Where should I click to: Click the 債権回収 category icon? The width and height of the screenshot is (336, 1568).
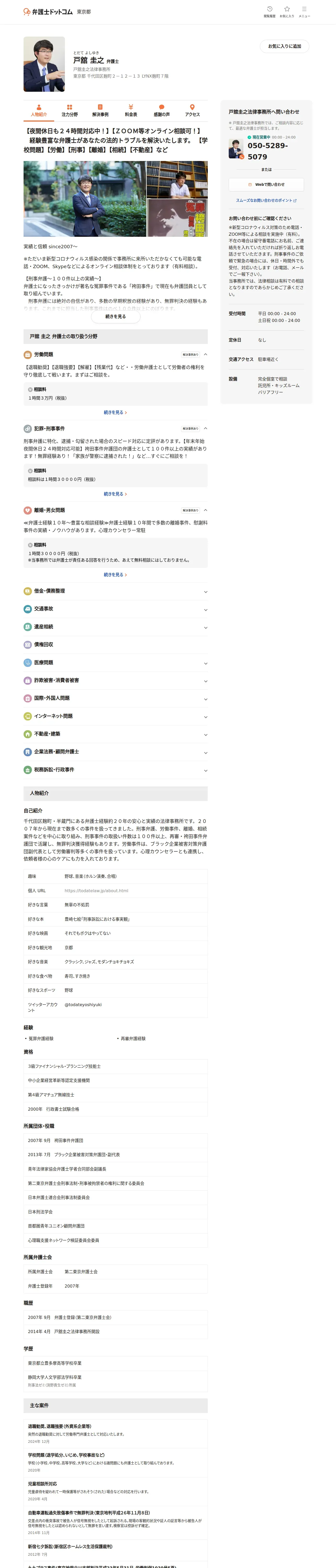pyautogui.click(x=27, y=645)
